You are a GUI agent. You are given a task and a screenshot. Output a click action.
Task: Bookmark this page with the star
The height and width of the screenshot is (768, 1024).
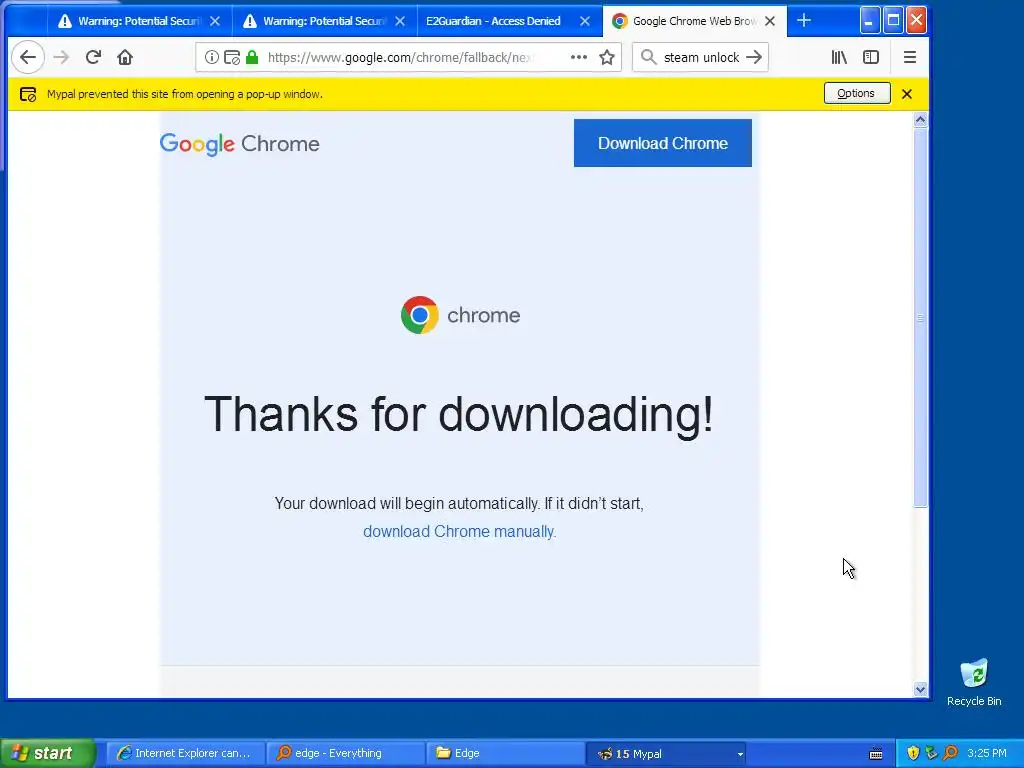(607, 57)
